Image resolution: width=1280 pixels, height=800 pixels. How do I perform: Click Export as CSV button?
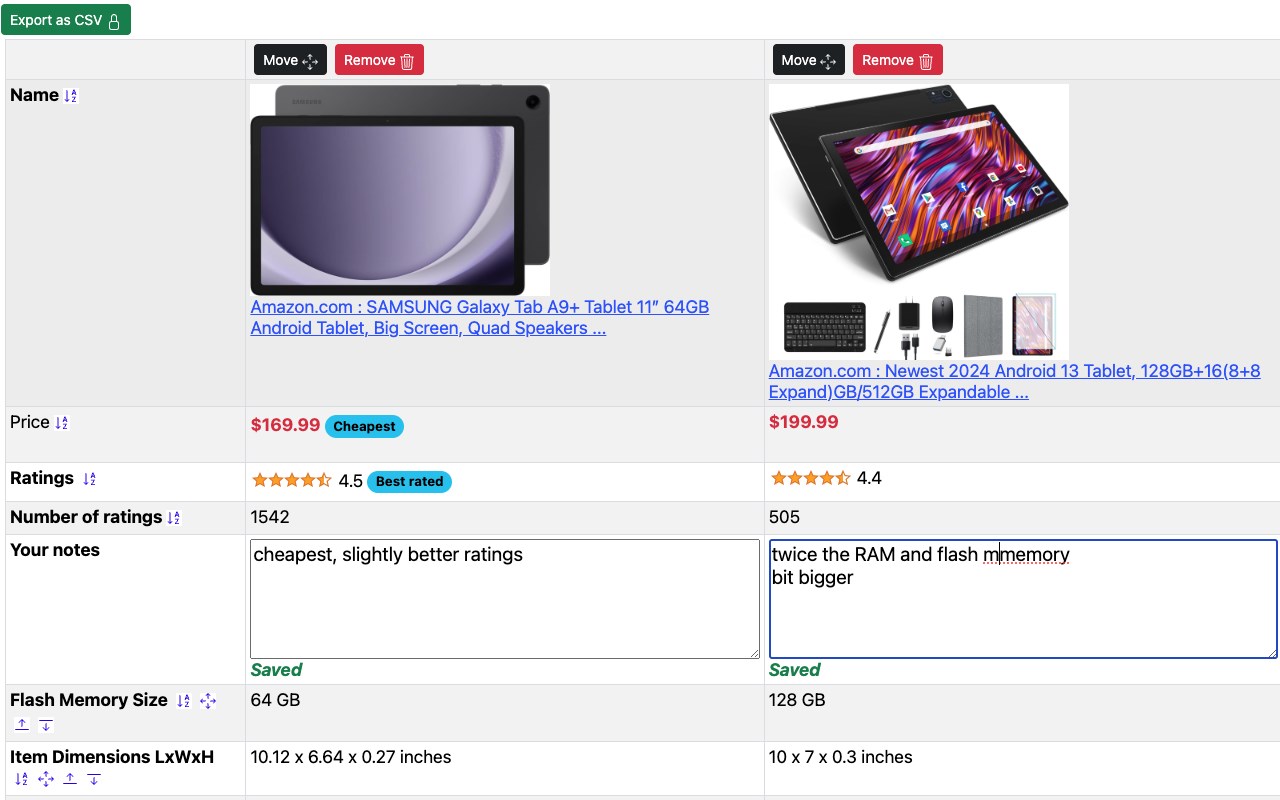tap(66, 20)
